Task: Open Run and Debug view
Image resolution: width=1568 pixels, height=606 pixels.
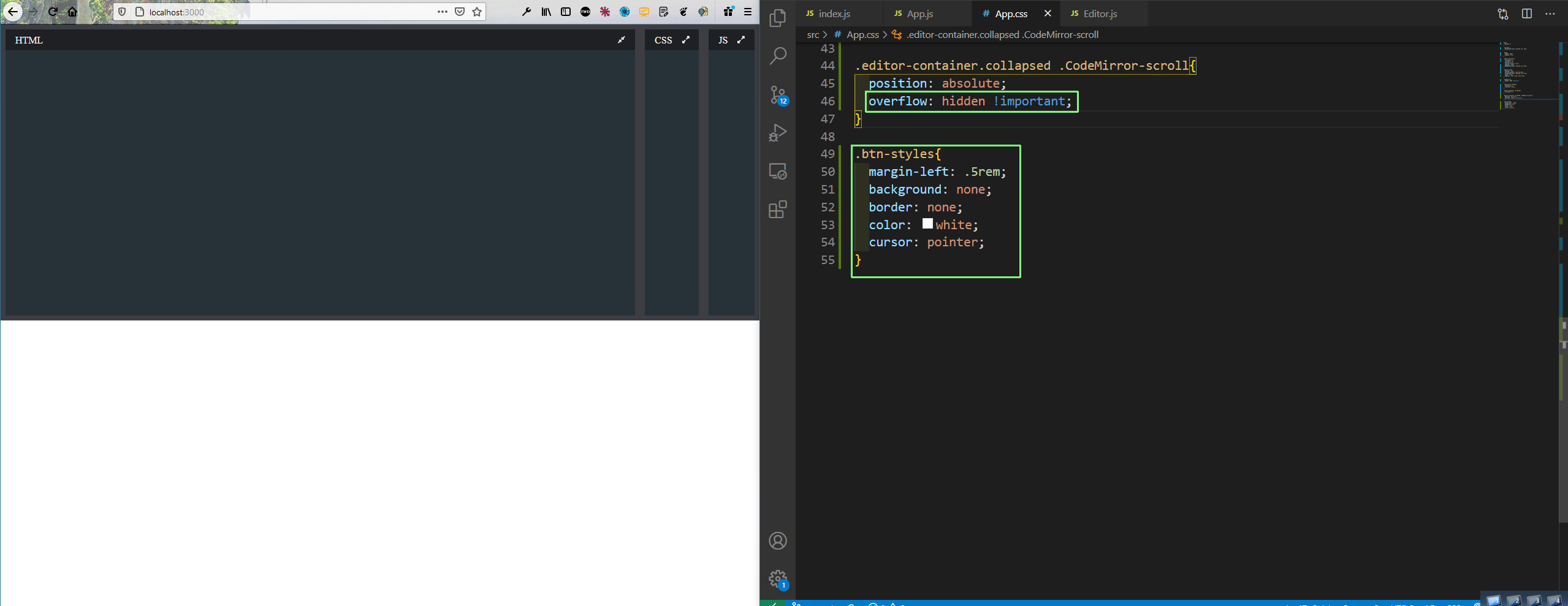Action: pos(778,133)
